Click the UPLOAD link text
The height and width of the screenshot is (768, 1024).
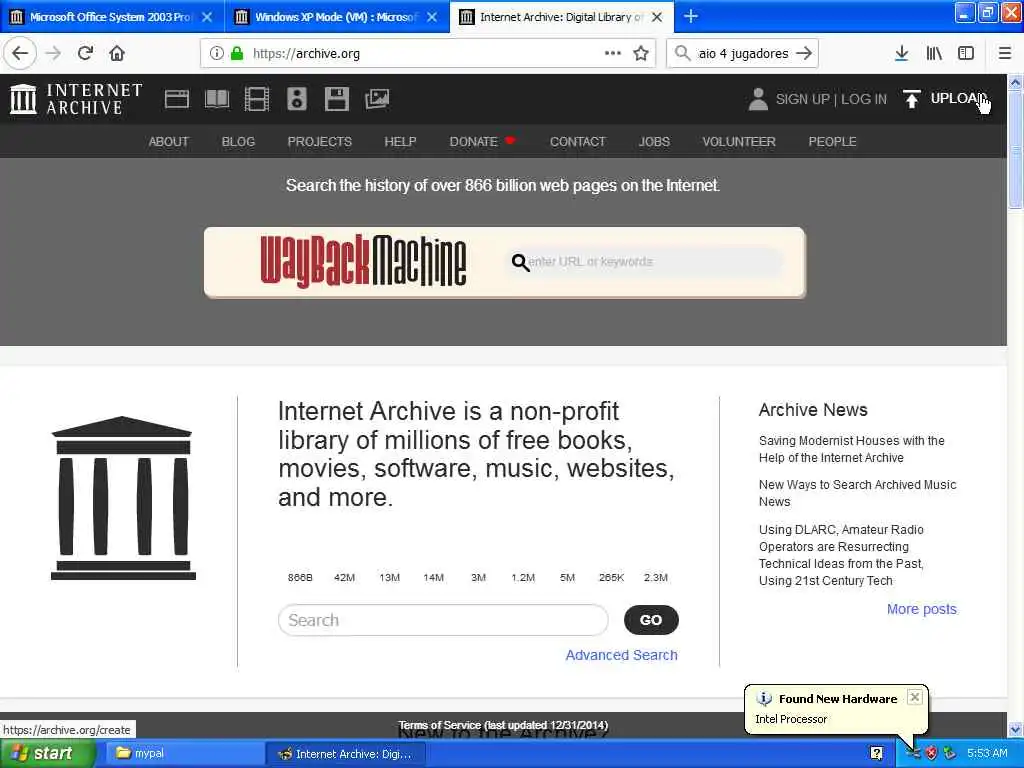point(959,99)
